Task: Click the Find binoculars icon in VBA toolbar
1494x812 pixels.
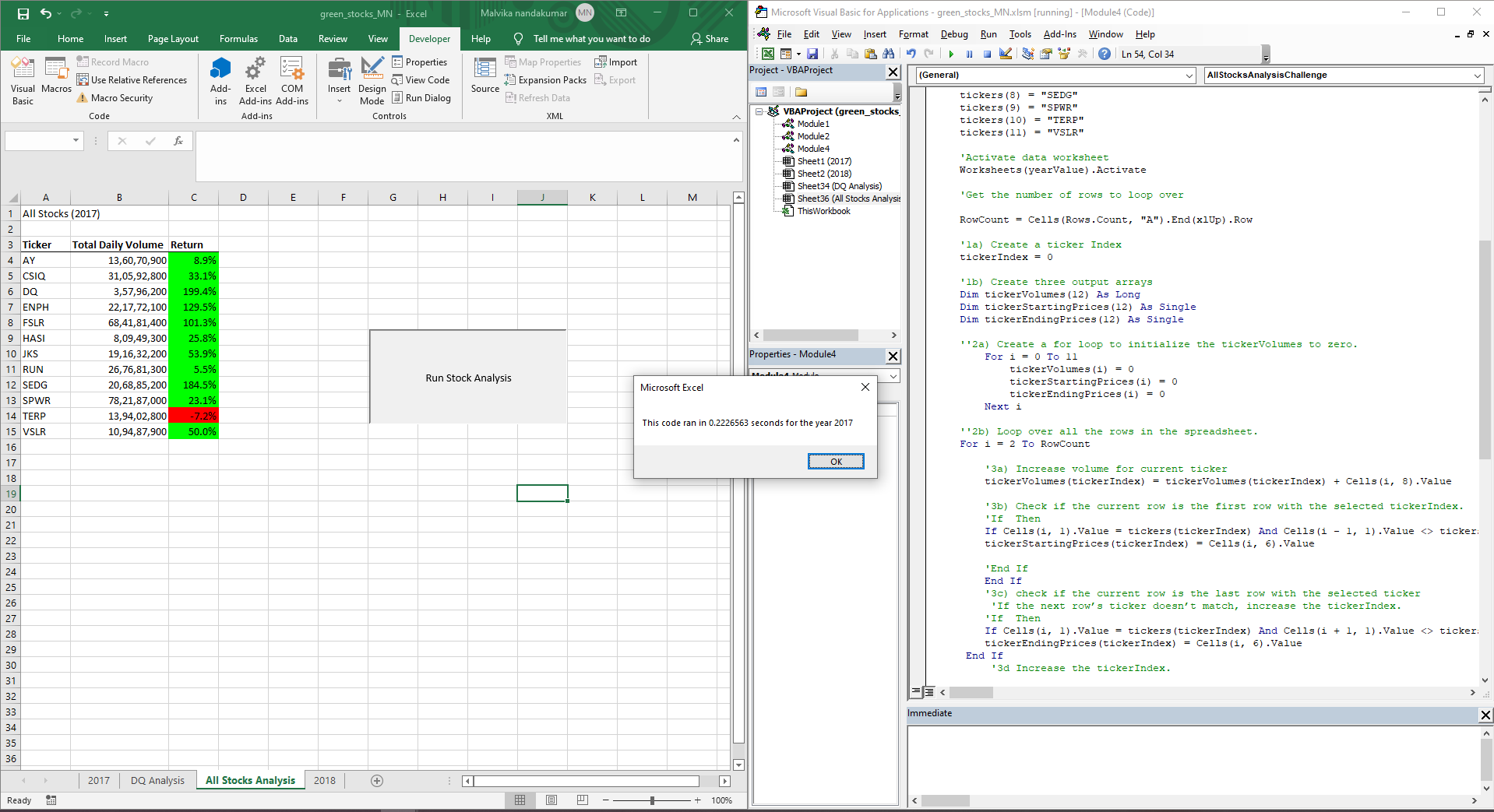Action: point(888,54)
